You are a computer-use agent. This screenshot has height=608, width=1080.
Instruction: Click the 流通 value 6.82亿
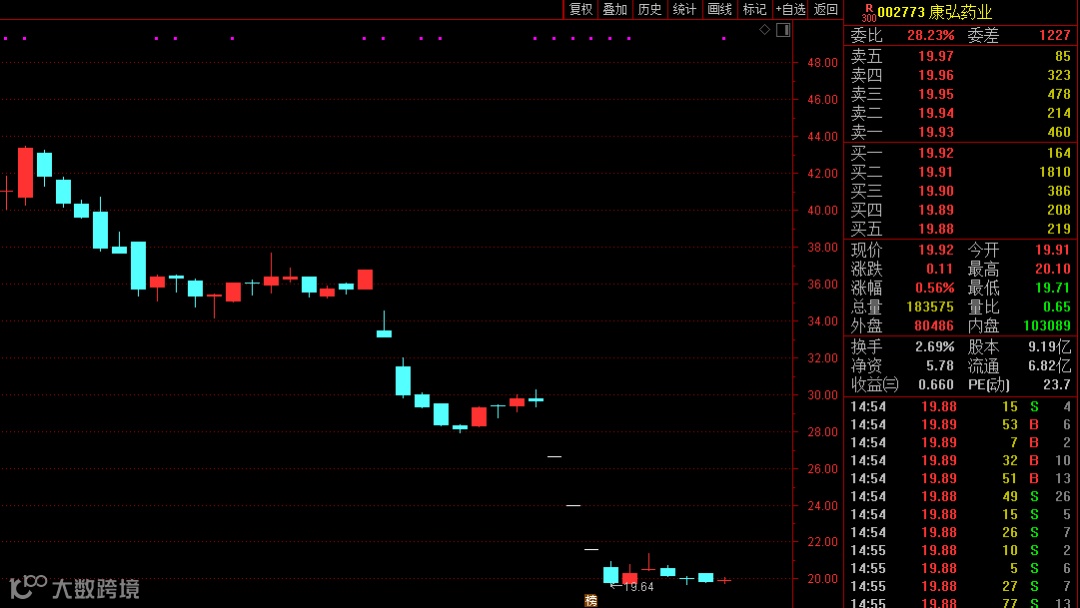1050,366
